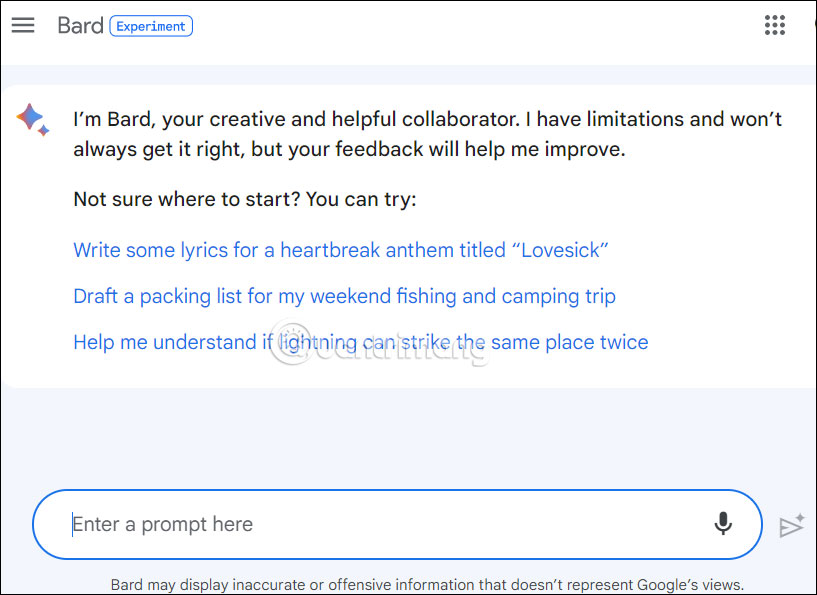Click the Experiment badge
The height and width of the screenshot is (595, 817).
[x=150, y=26]
